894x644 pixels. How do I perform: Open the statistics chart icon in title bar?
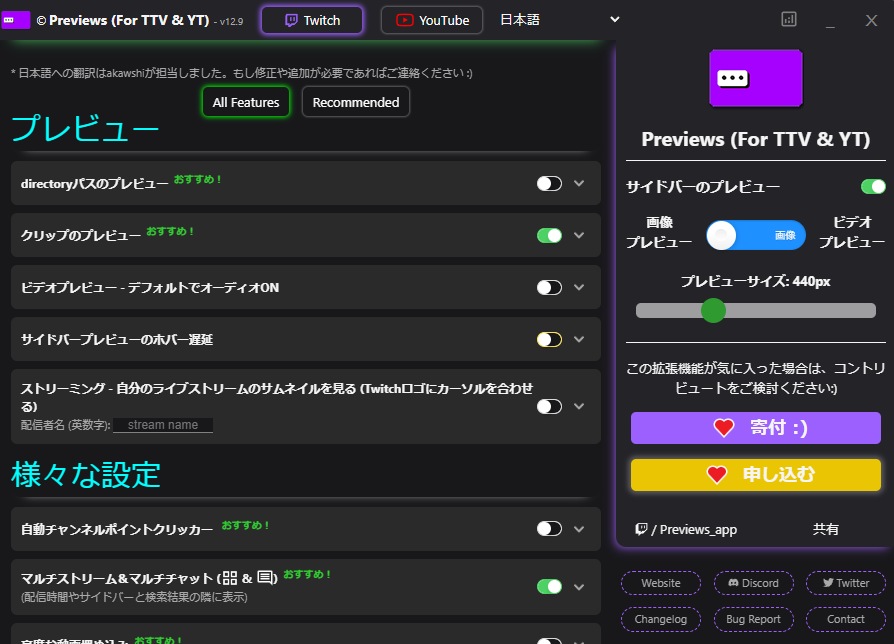(789, 19)
